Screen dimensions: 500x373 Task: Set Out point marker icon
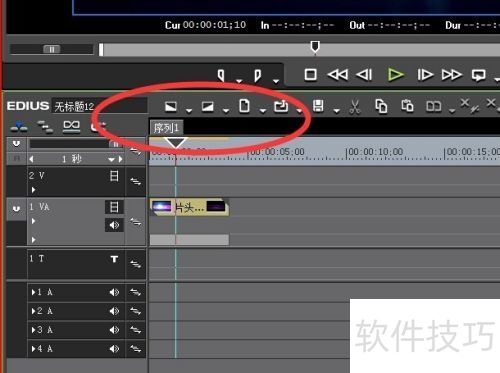pyautogui.click(x=257, y=75)
